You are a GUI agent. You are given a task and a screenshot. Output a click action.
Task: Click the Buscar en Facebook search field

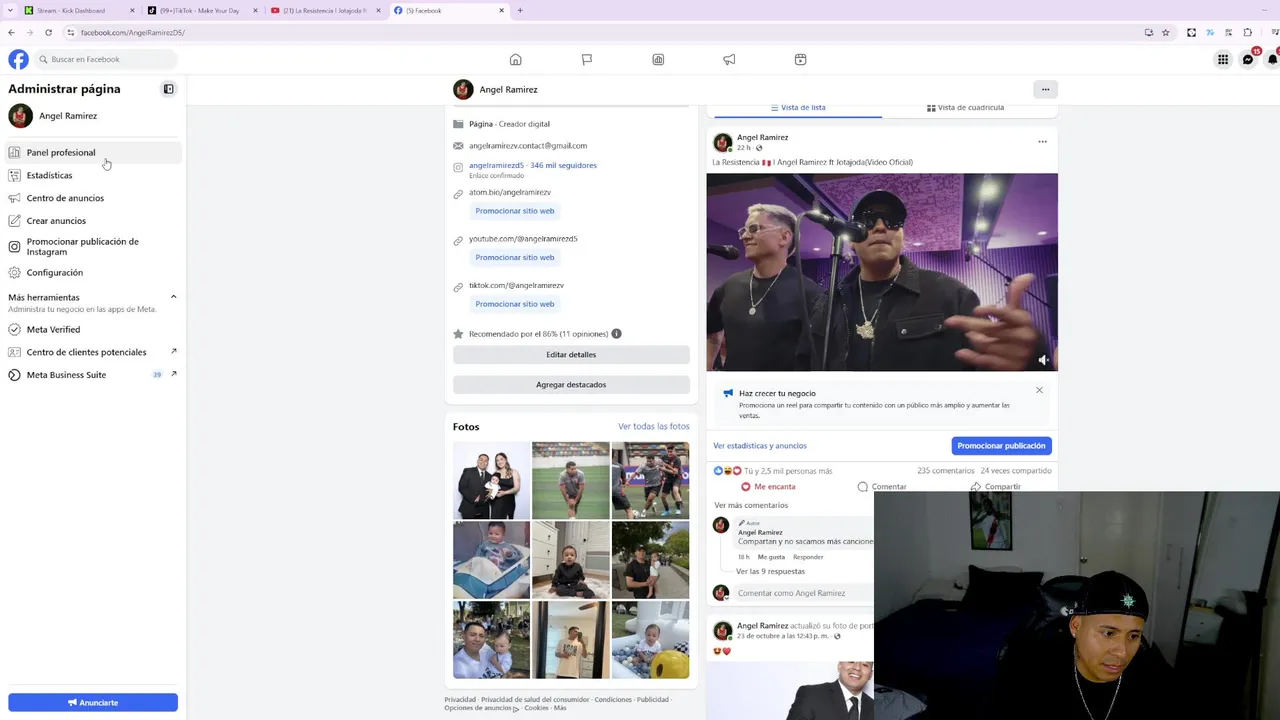click(104, 59)
